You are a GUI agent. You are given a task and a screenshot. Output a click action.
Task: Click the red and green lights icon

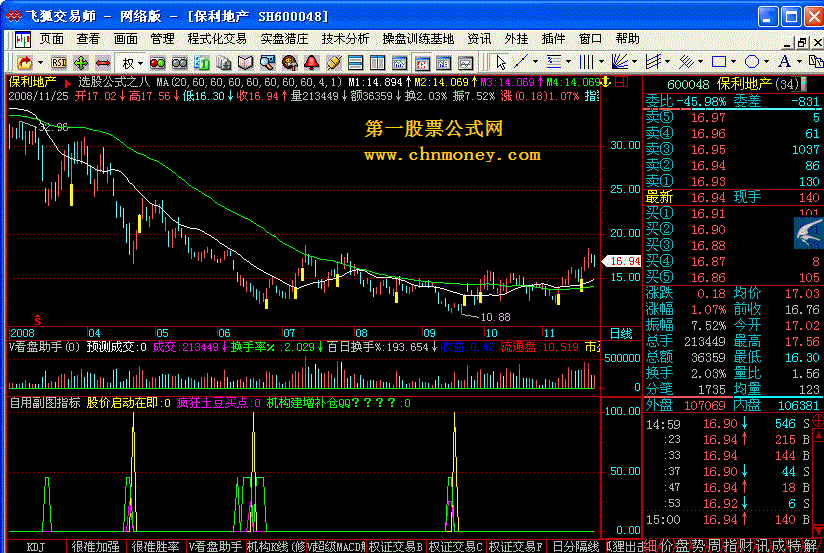coord(157,63)
